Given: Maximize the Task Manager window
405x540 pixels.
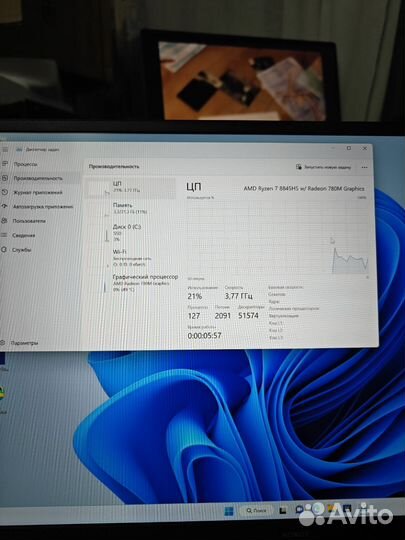Looking at the screenshot, I should point(349,148).
